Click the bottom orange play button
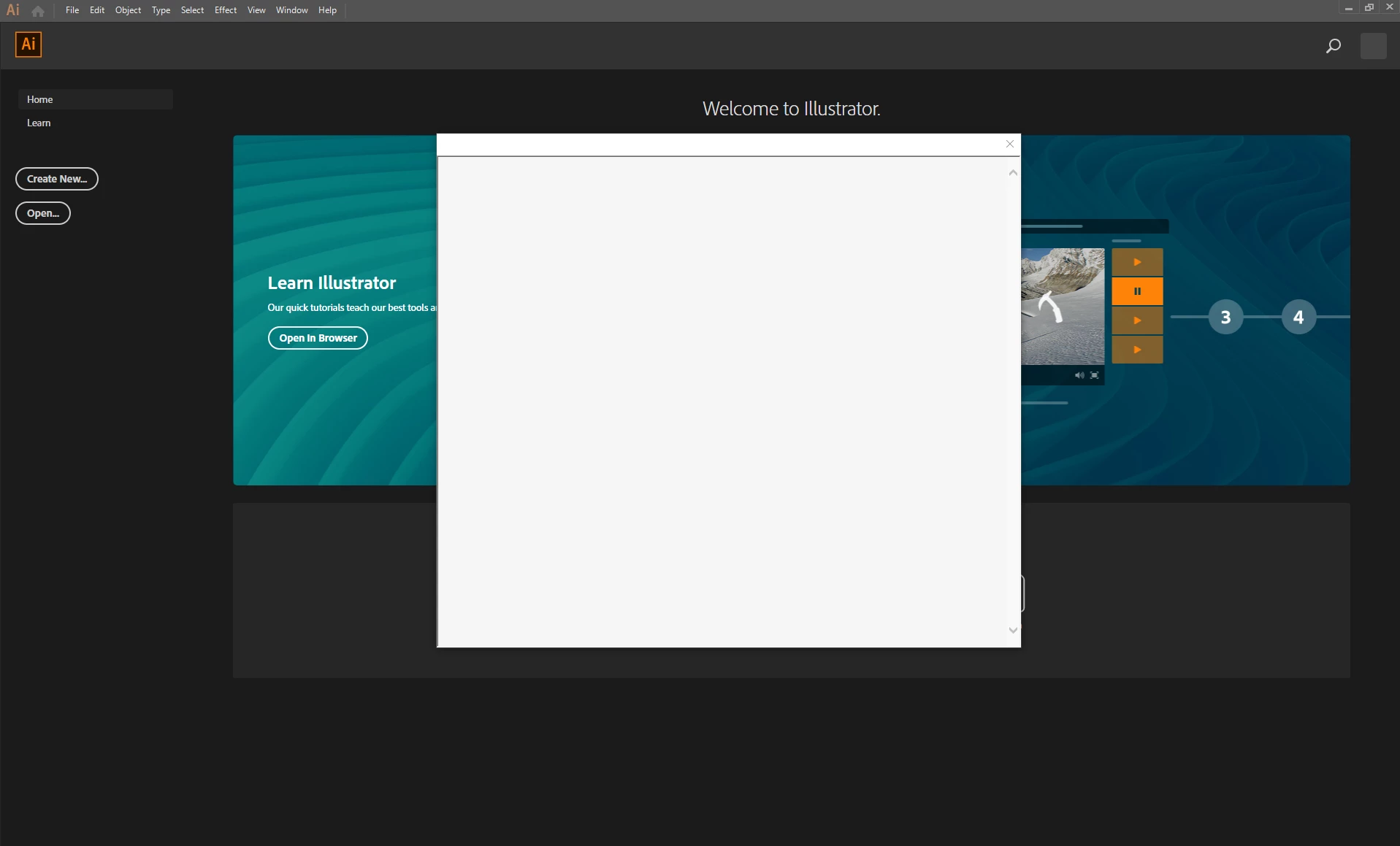This screenshot has width=1400, height=846. 1137,350
